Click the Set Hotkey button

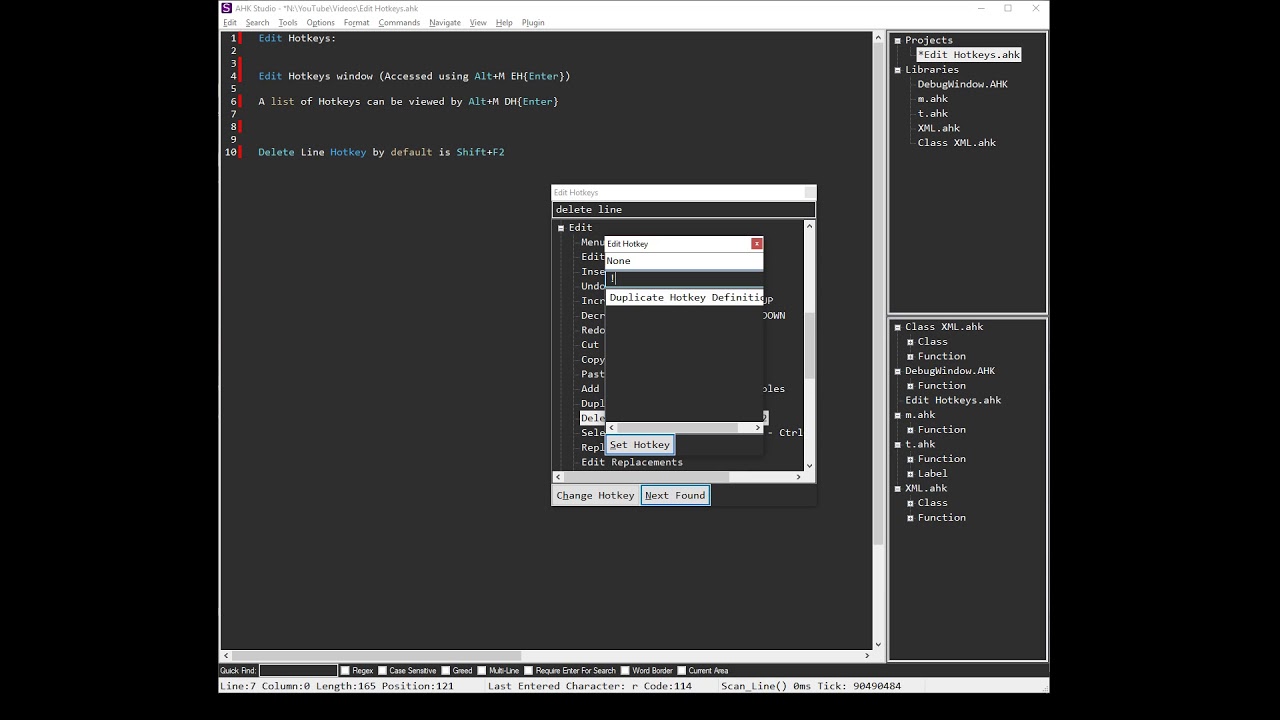[x=640, y=445]
